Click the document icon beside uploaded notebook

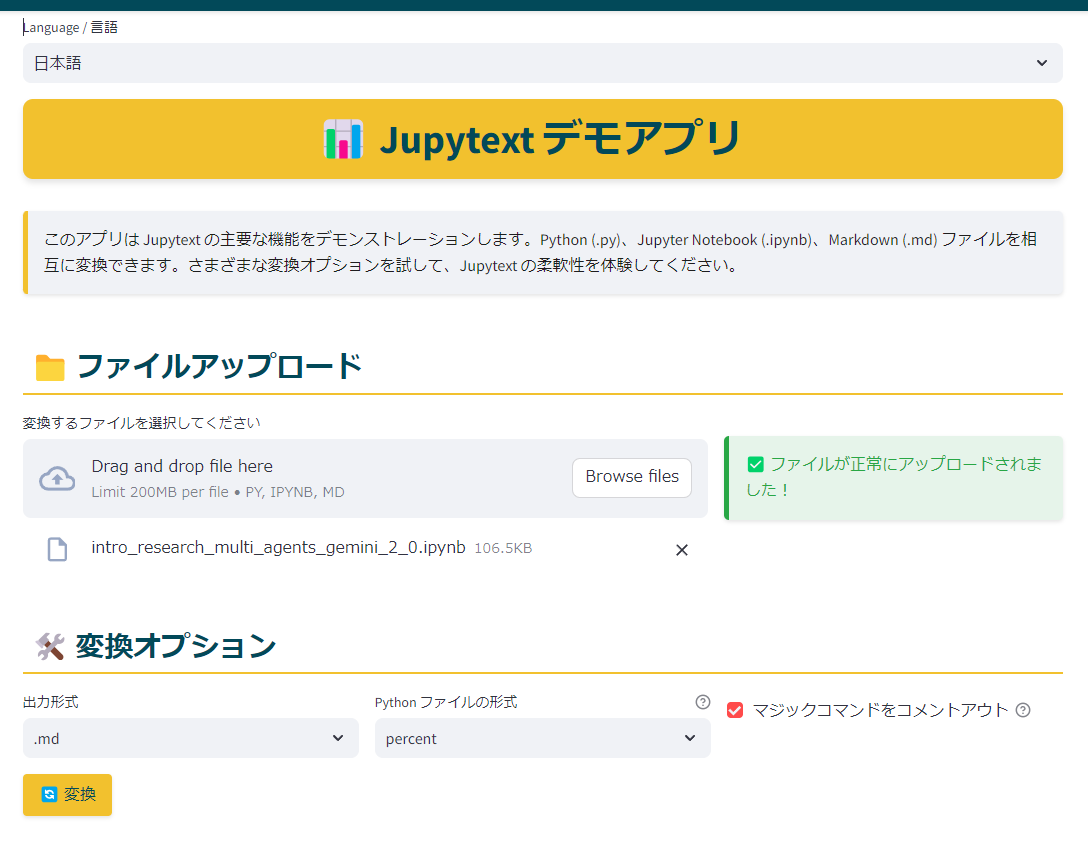(58, 549)
